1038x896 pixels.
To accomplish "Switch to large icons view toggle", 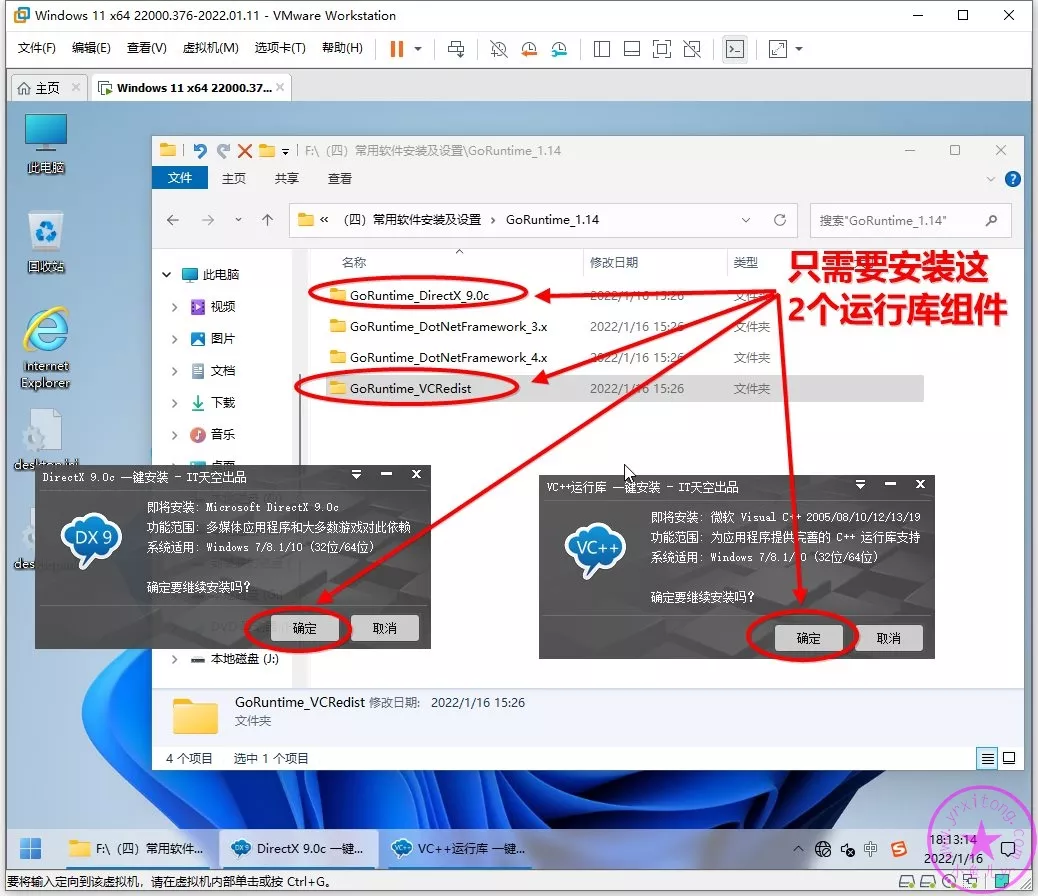I will pyautogui.click(x=1009, y=758).
